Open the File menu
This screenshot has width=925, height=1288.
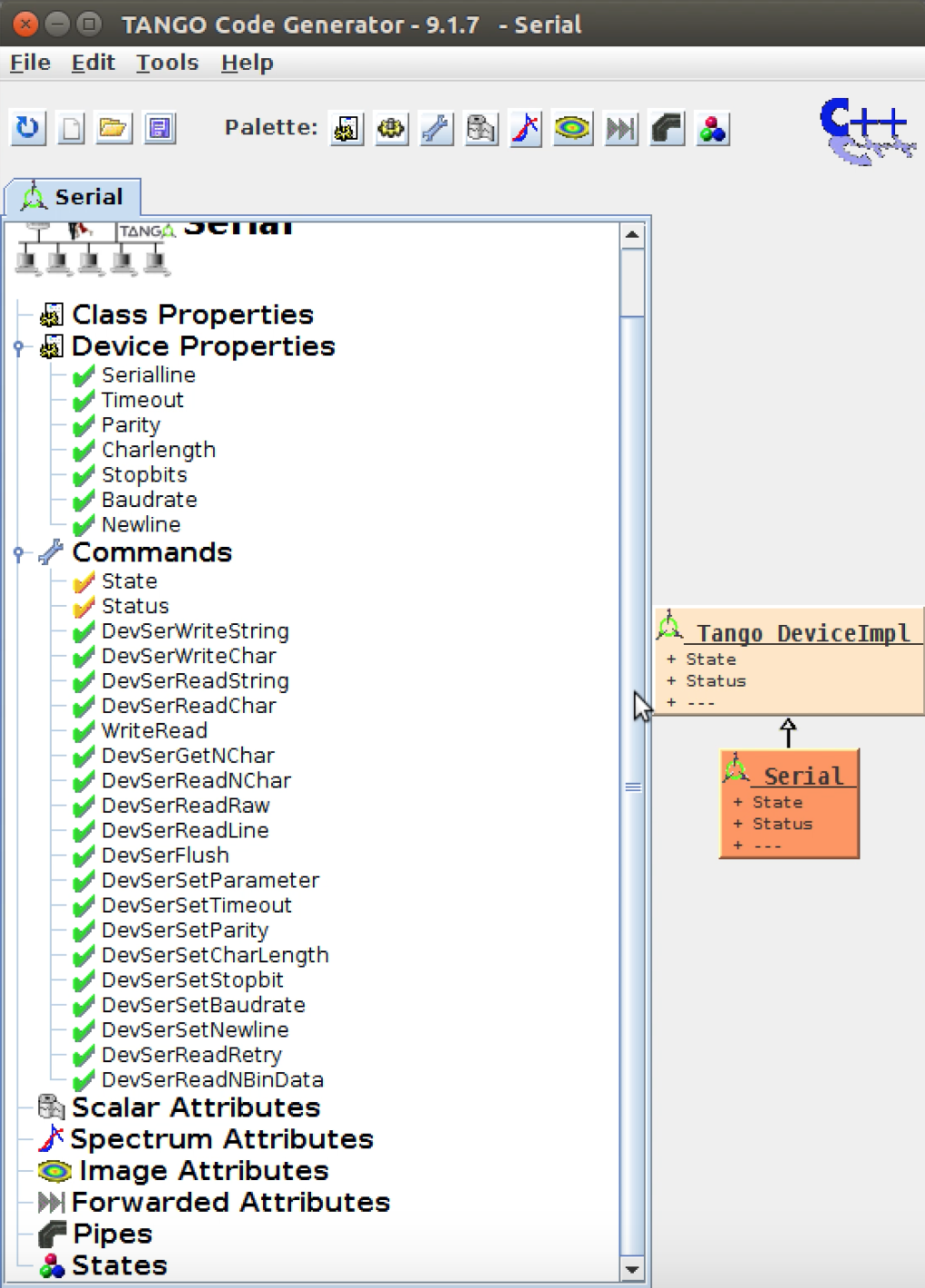click(30, 63)
